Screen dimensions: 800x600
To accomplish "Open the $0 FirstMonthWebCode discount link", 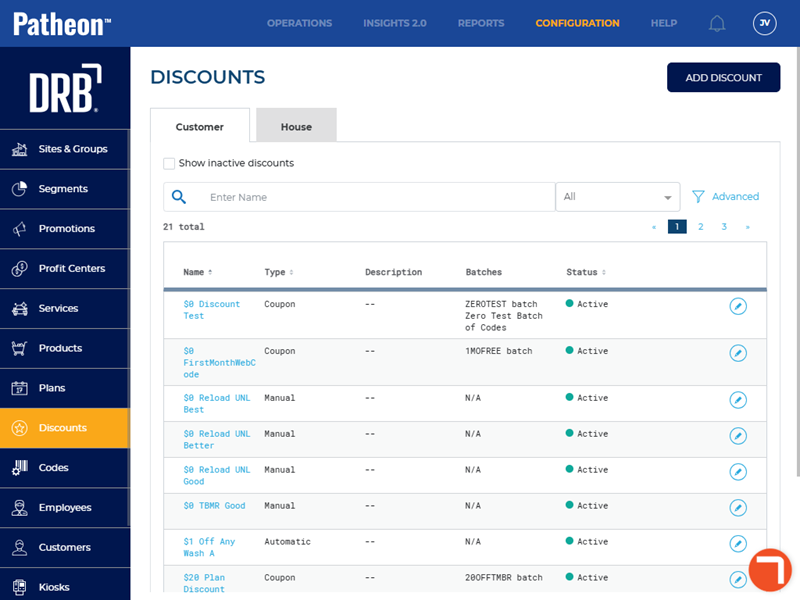I will (x=219, y=363).
